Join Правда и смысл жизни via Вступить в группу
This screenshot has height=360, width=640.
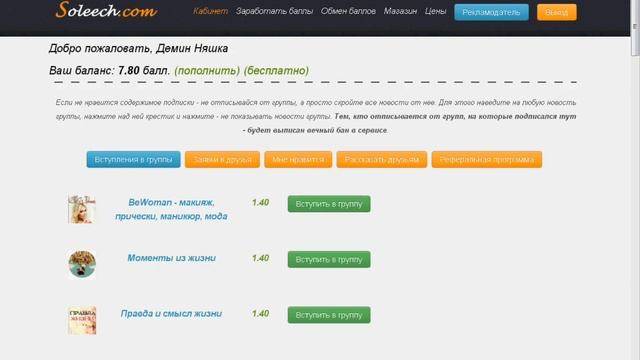(x=329, y=315)
